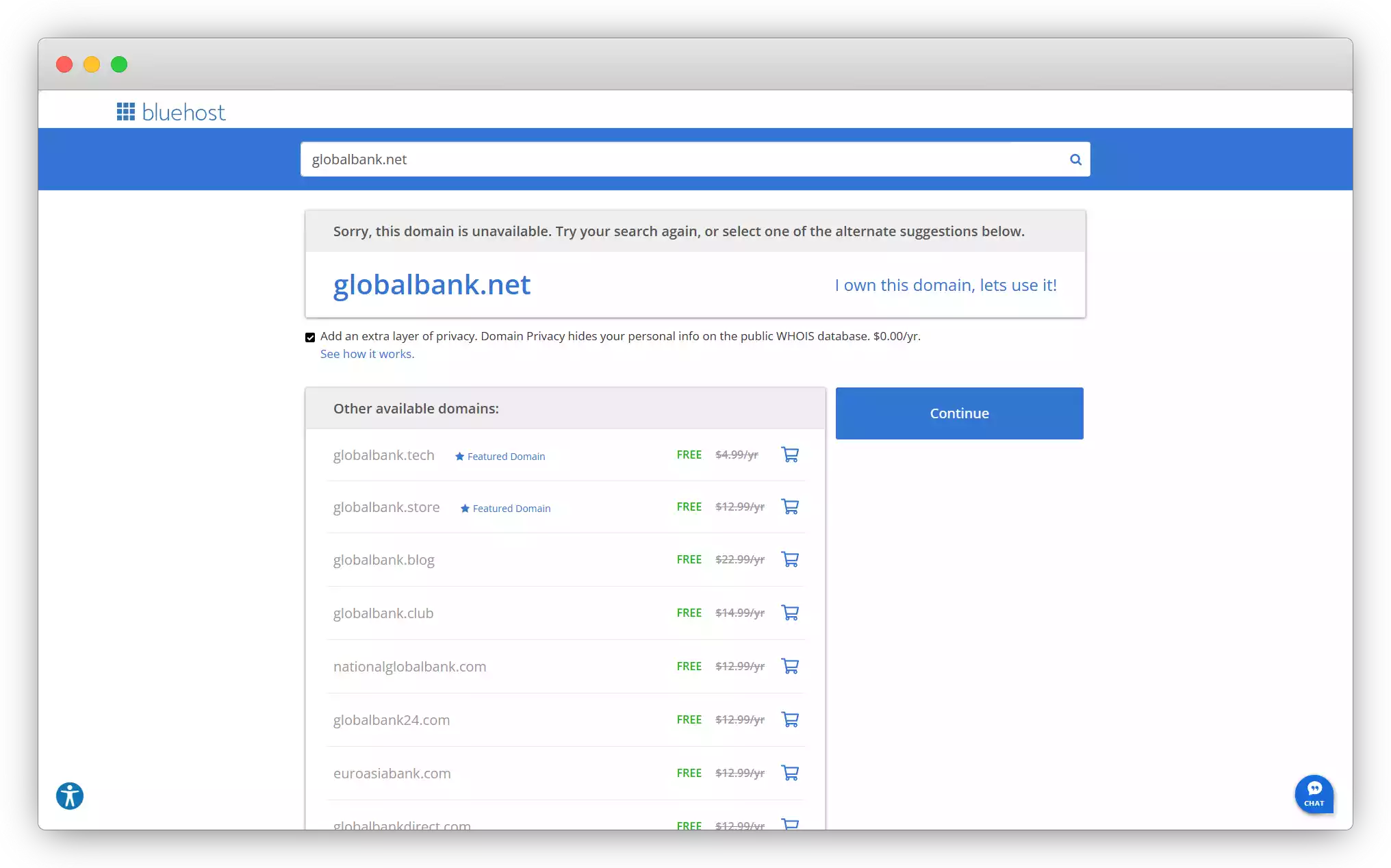Click the Continue button
The width and height of the screenshot is (1391, 868).
(959, 413)
